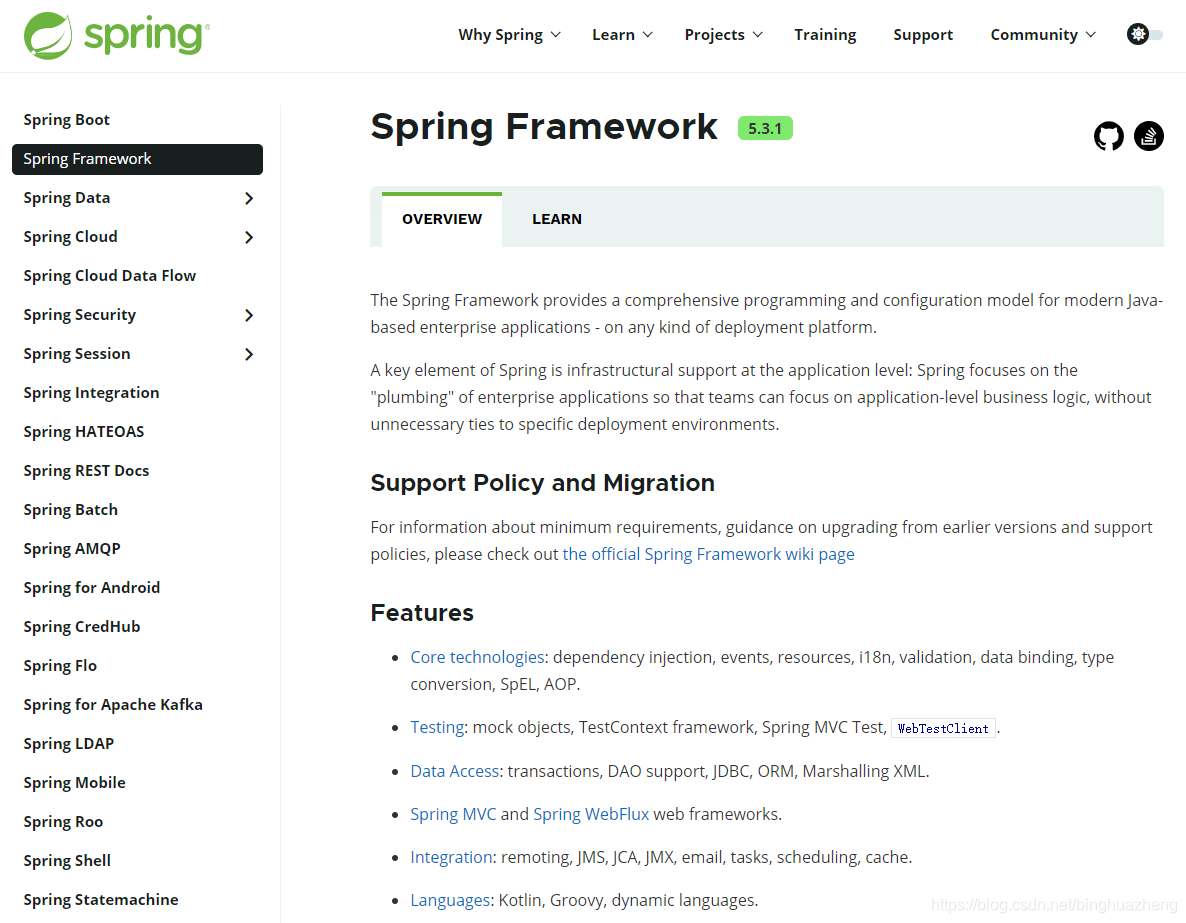Open the Spring WebFlux link
This screenshot has width=1186, height=923.
tap(591, 815)
